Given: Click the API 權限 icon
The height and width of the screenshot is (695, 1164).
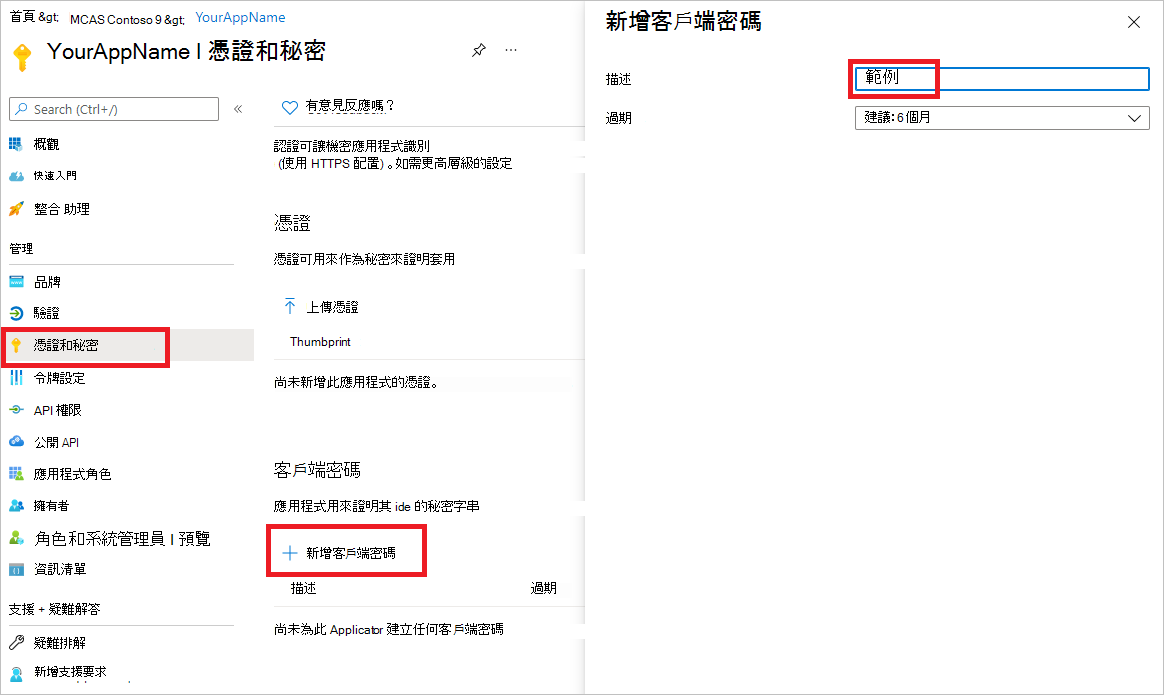Looking at the screenshot, I should point(16,410).
